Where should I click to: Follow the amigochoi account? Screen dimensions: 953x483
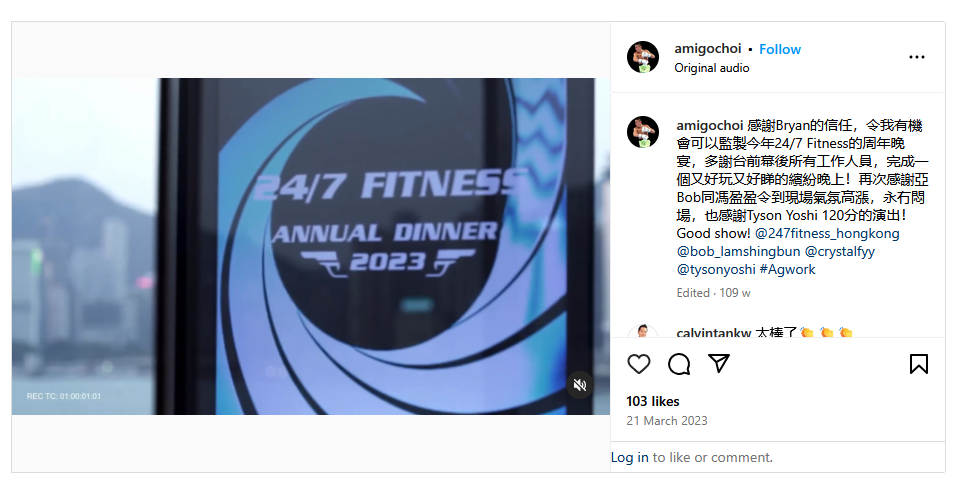[x=780, y=49]
